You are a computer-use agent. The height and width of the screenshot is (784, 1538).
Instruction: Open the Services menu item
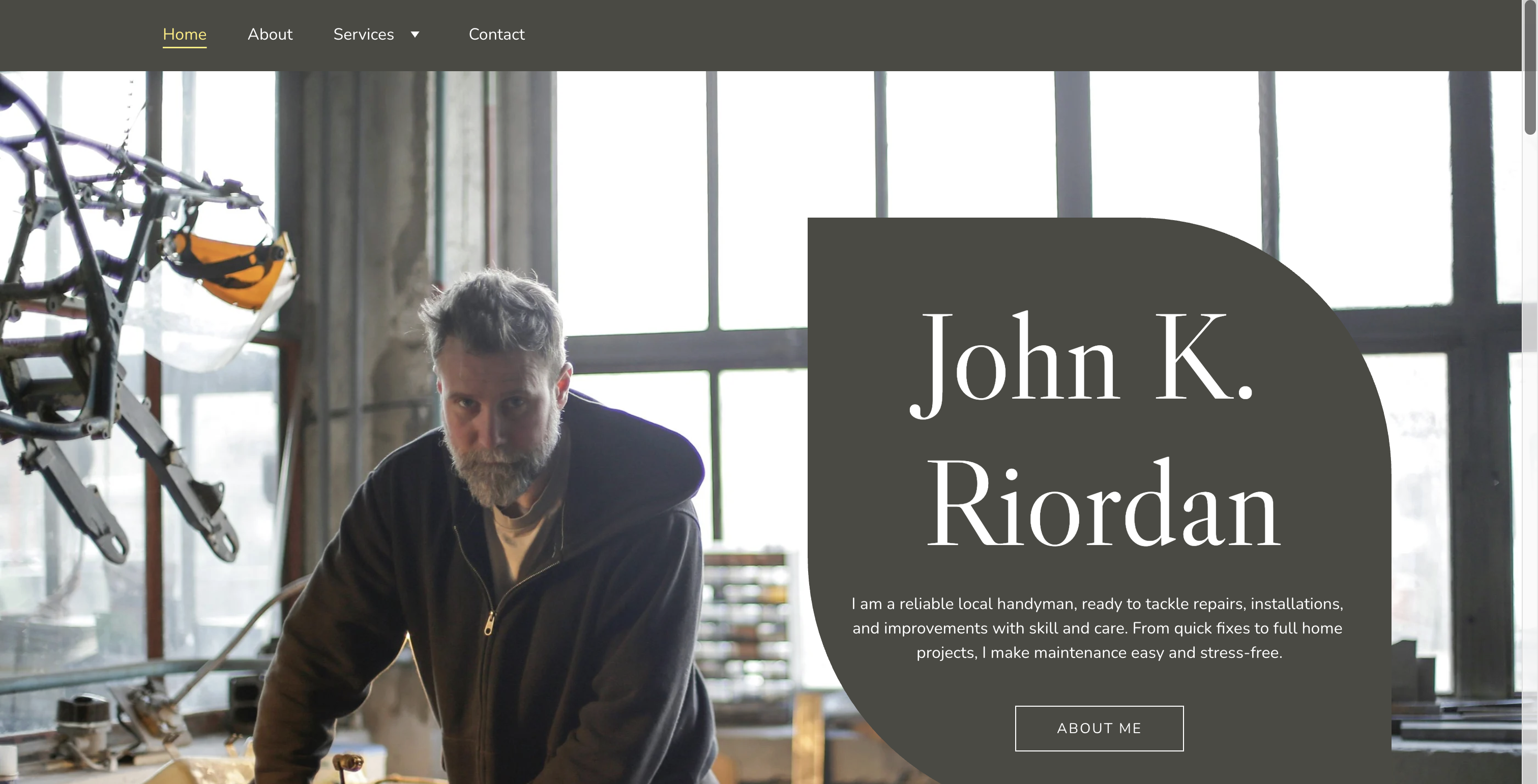(x=364, y=35)
